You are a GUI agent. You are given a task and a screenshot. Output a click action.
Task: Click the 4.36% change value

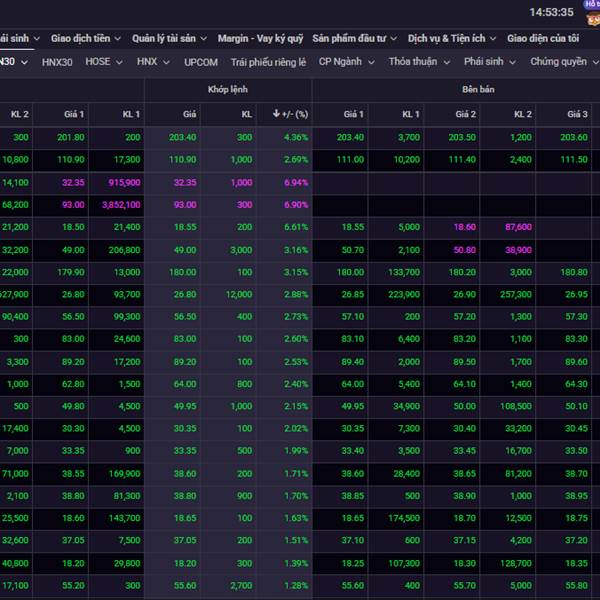click(x=296, y=137)
